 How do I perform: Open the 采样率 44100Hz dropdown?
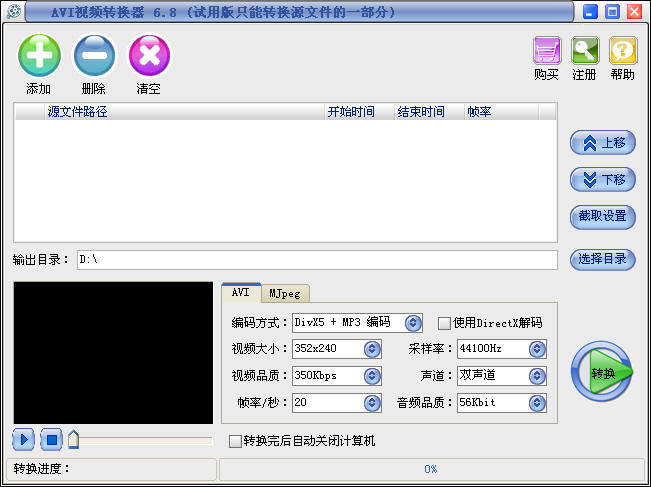pos(537,349)
